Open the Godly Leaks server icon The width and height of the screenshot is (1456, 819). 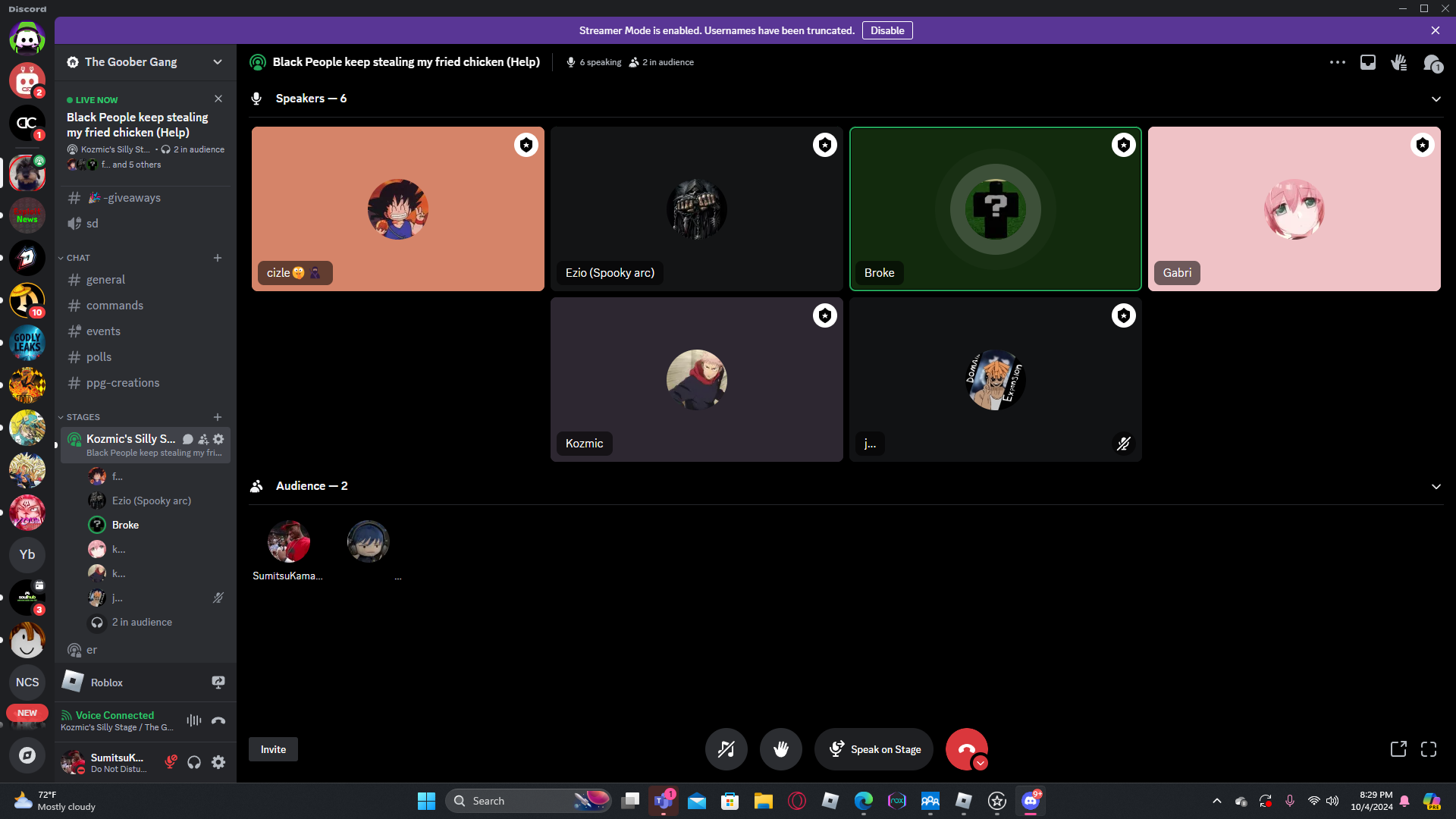(x=27, y=343)
